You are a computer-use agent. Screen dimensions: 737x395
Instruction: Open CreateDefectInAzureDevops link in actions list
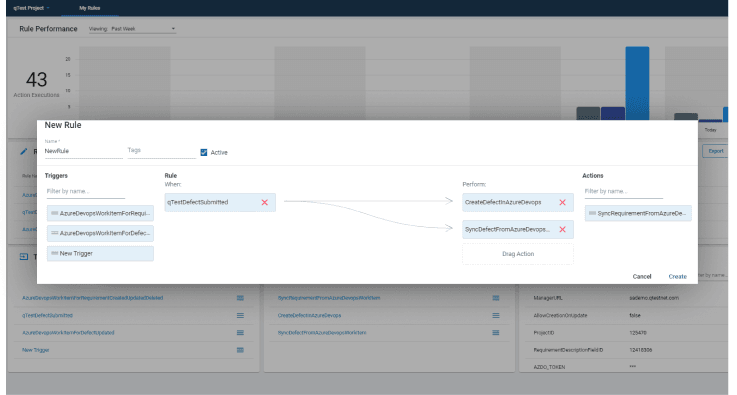tap(309, 315)
